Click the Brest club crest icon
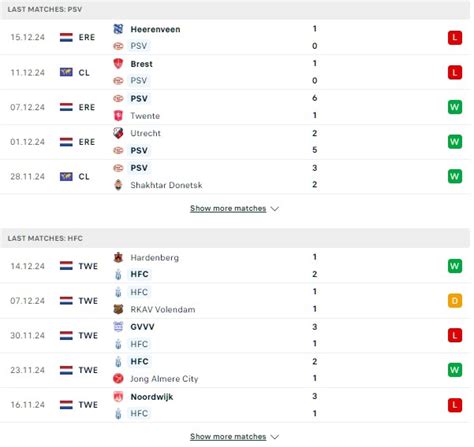The image size is (474, 447). [118, 64]
